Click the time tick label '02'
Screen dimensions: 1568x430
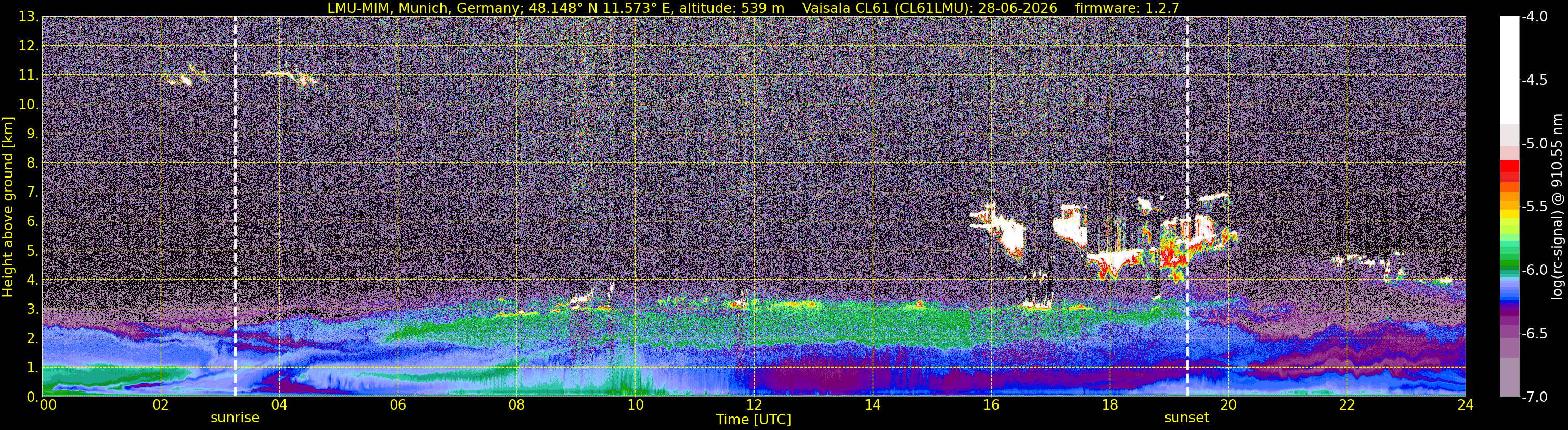(x=160, y=405)
